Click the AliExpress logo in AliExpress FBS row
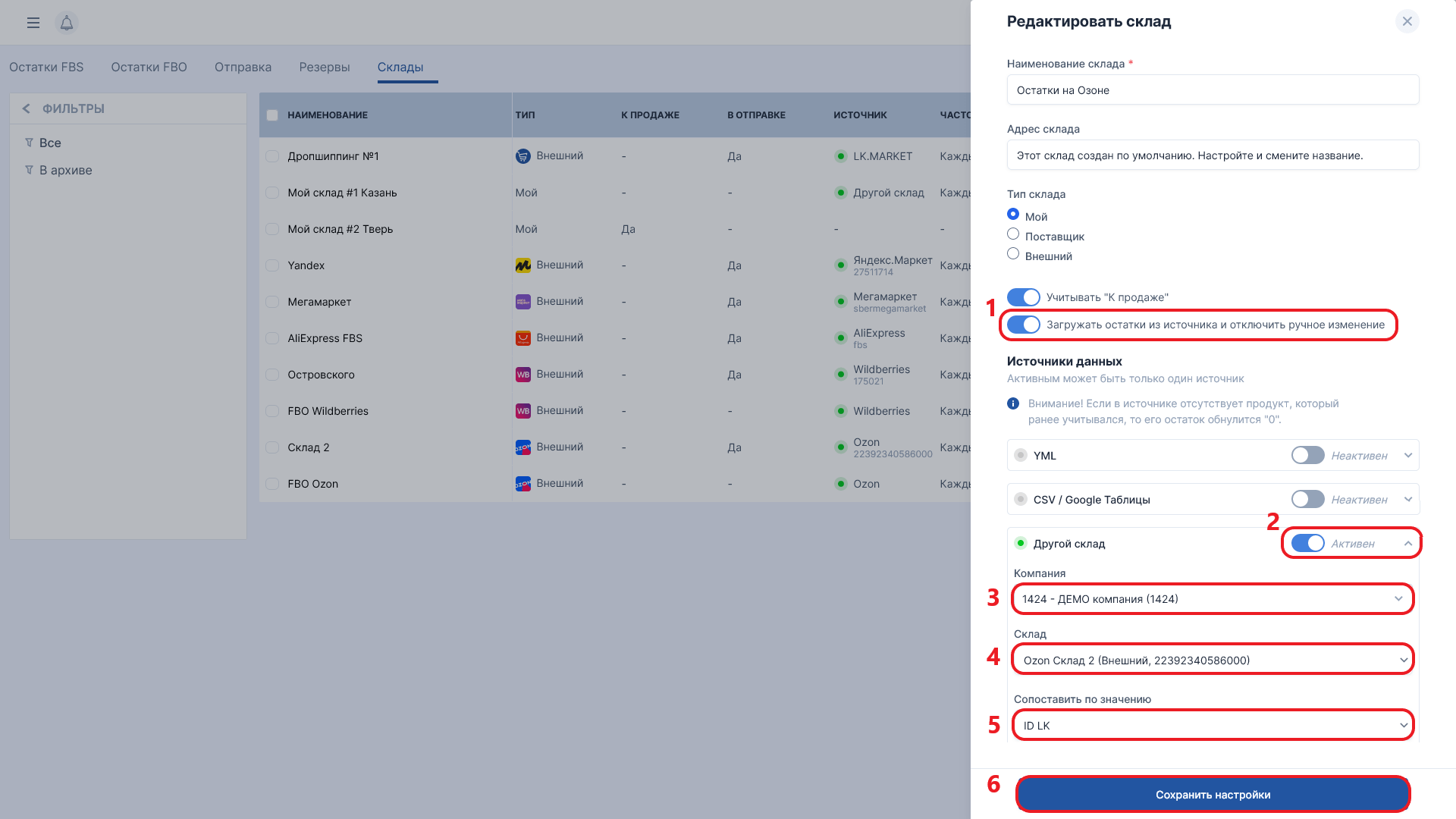 click(x=523, y=338)
